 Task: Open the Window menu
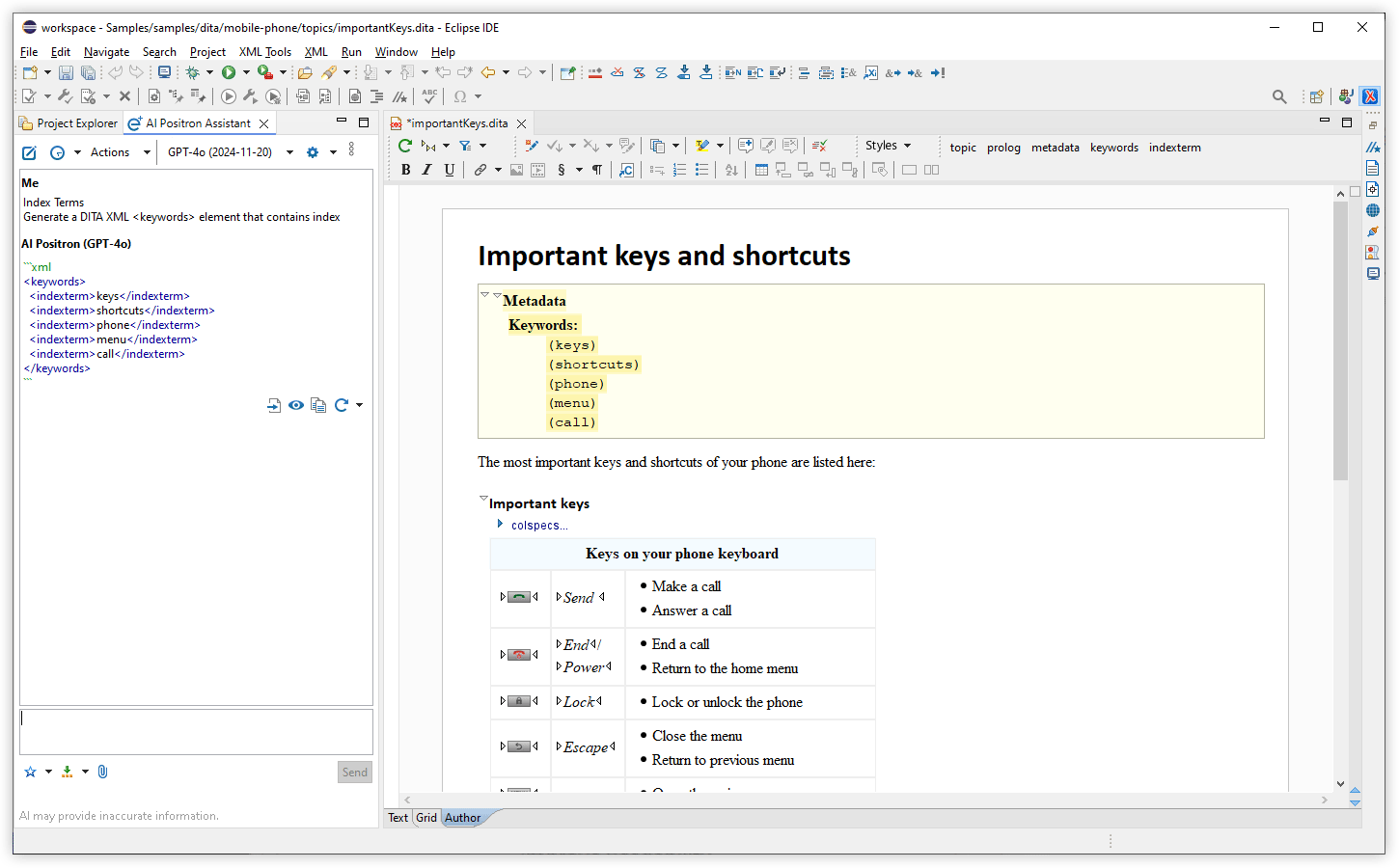click(x=396, y=52)
